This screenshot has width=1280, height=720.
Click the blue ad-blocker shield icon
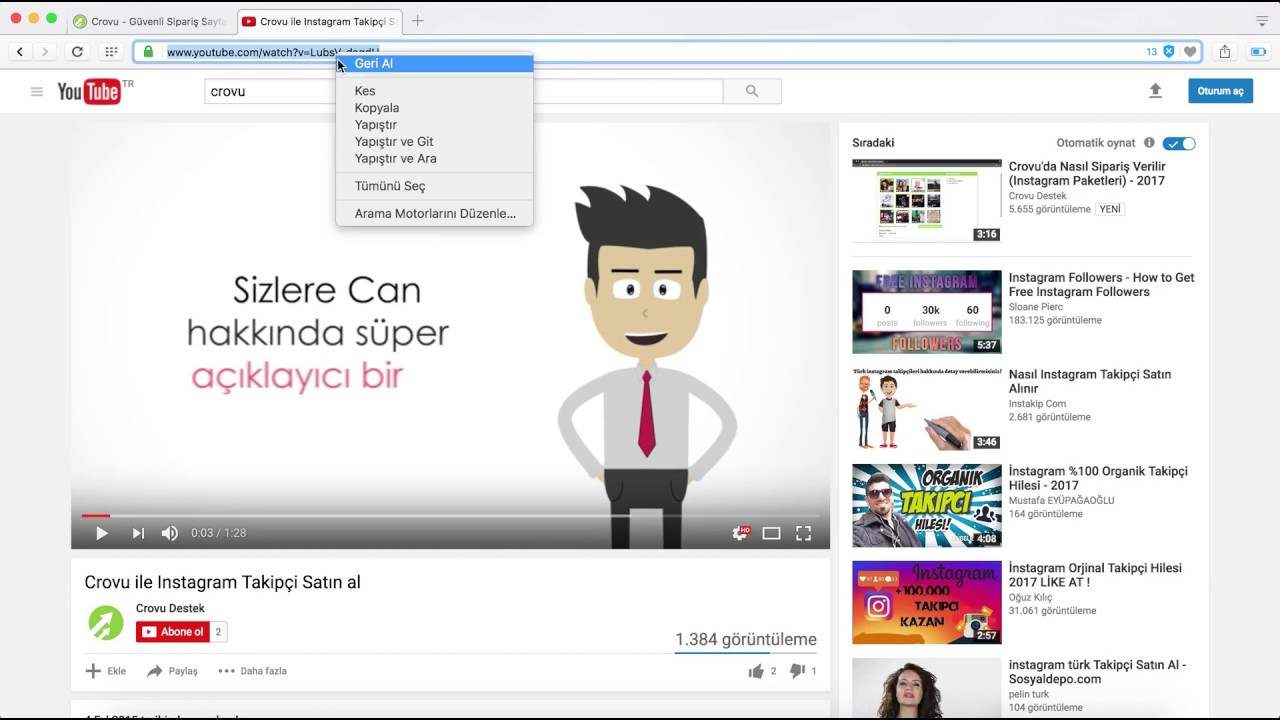pos(1168,52)
